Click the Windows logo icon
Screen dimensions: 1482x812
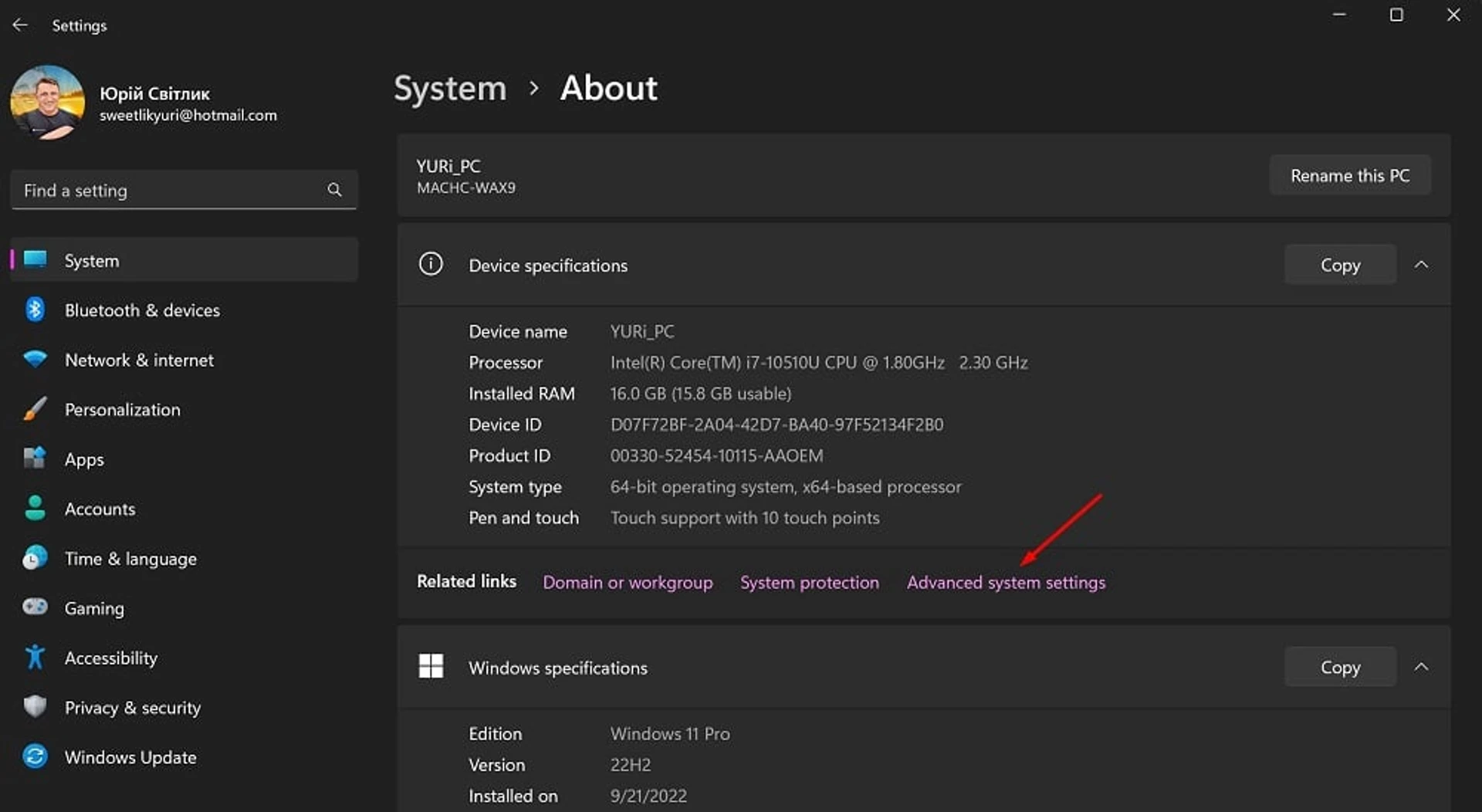(x=431, y=666)
